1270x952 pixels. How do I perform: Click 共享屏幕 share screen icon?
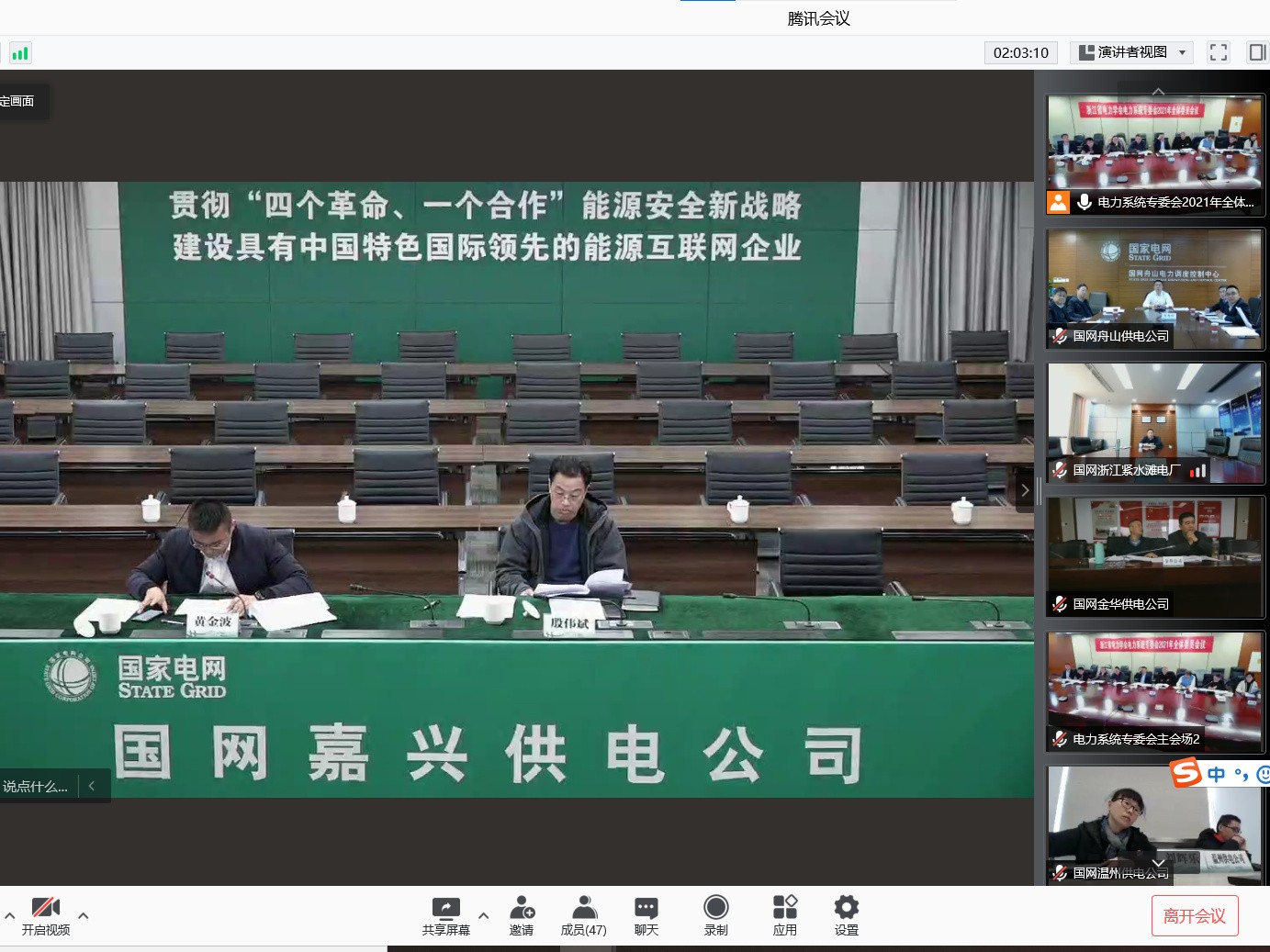[x=446, y=916]
